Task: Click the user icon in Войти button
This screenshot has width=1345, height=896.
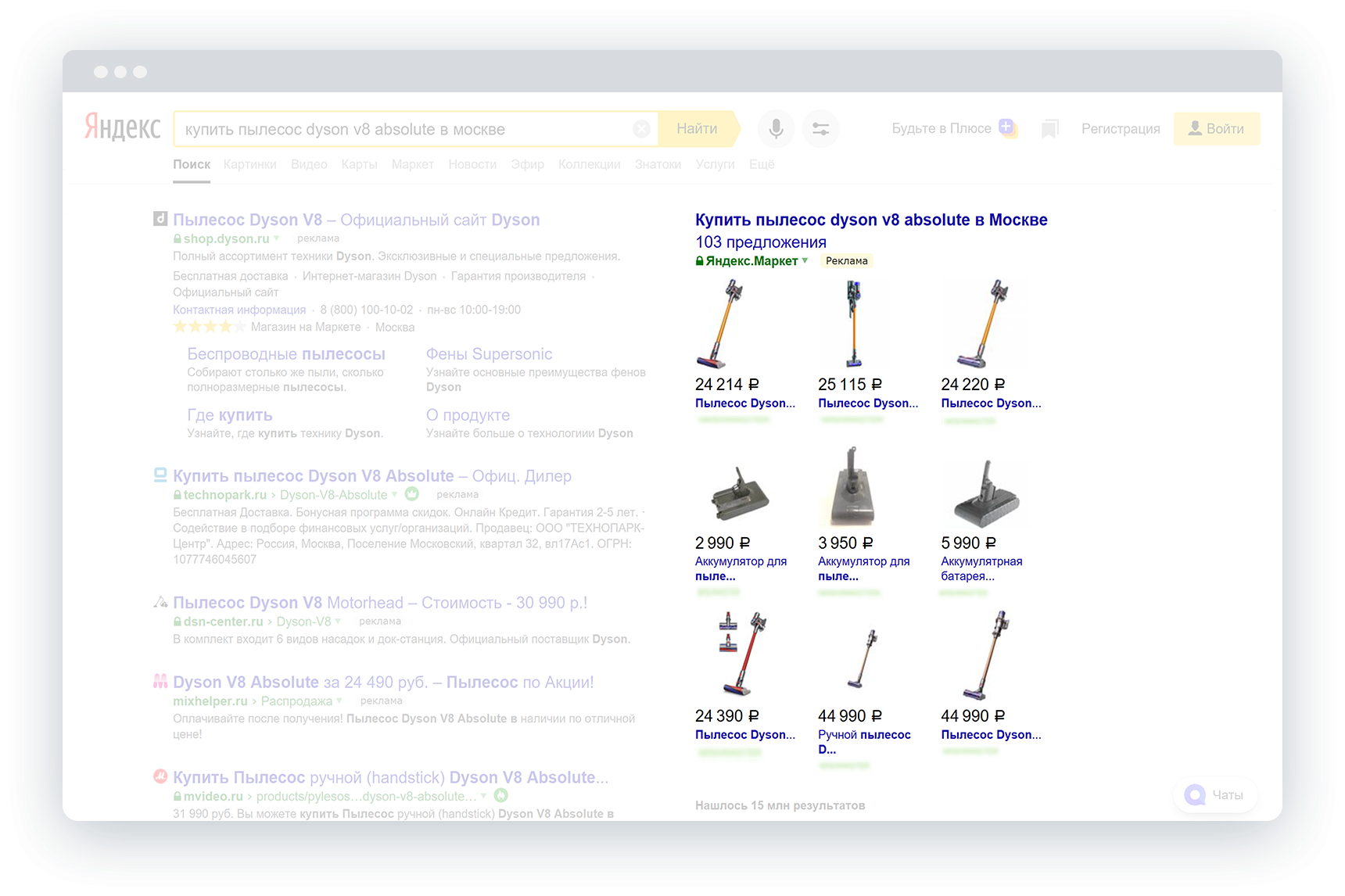Action: pos(1195,128)
